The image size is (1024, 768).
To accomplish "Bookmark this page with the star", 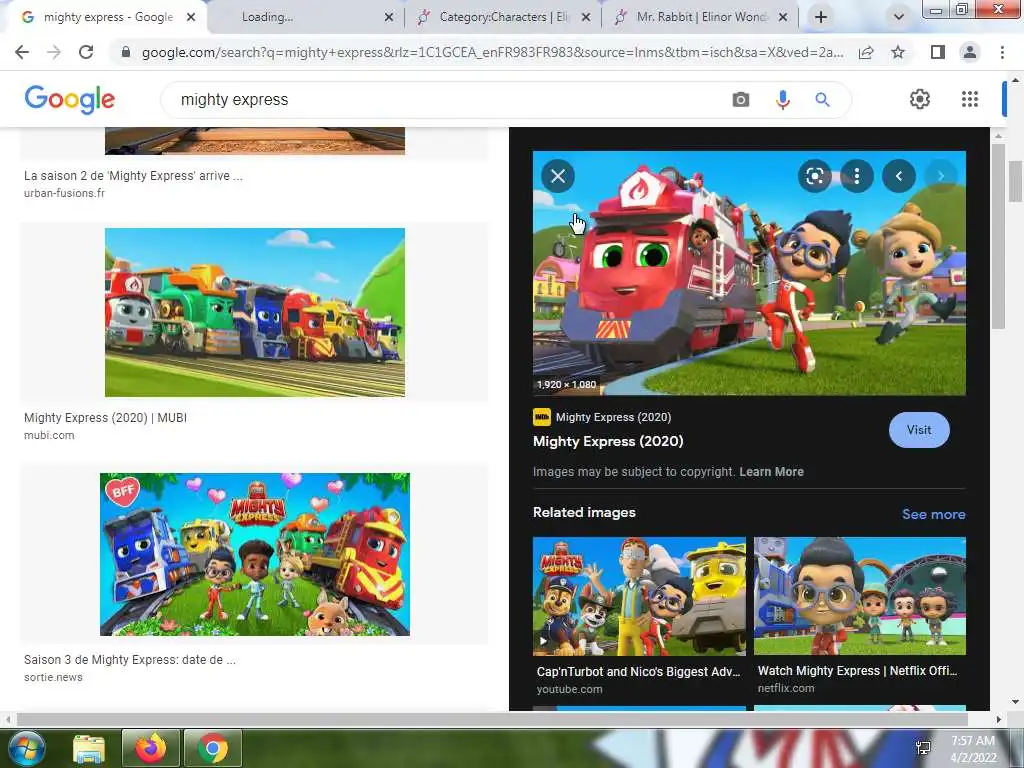I will click(x=898, y=52).
